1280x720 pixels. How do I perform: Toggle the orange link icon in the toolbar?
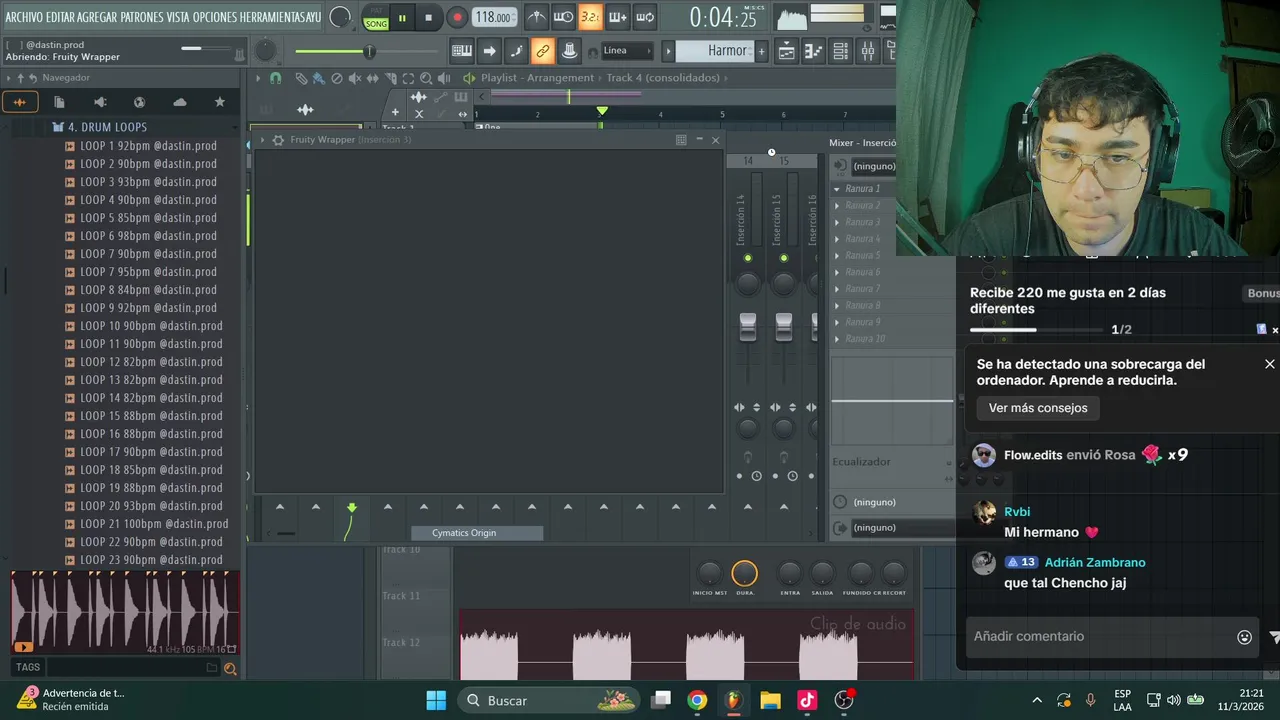[x=543, y=50]
